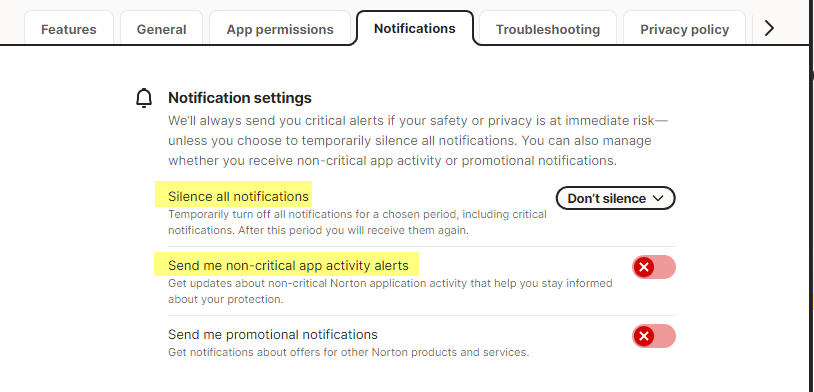The height and width of the screenshot is (392, 814).
Task: Click the Send me non-critical app activity alerts label
Action: coord(288,266)
